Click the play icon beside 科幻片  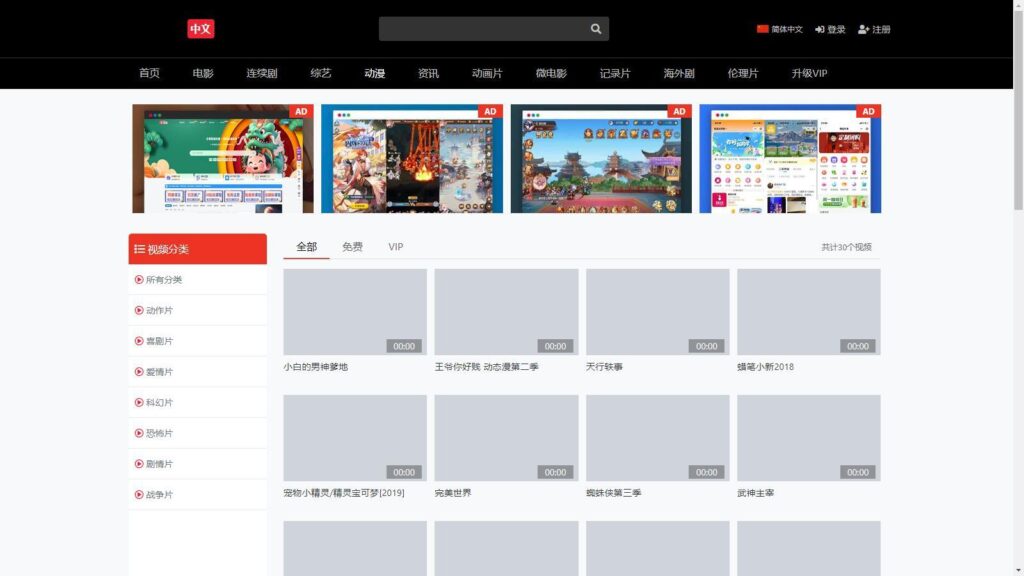pos(140,402)
